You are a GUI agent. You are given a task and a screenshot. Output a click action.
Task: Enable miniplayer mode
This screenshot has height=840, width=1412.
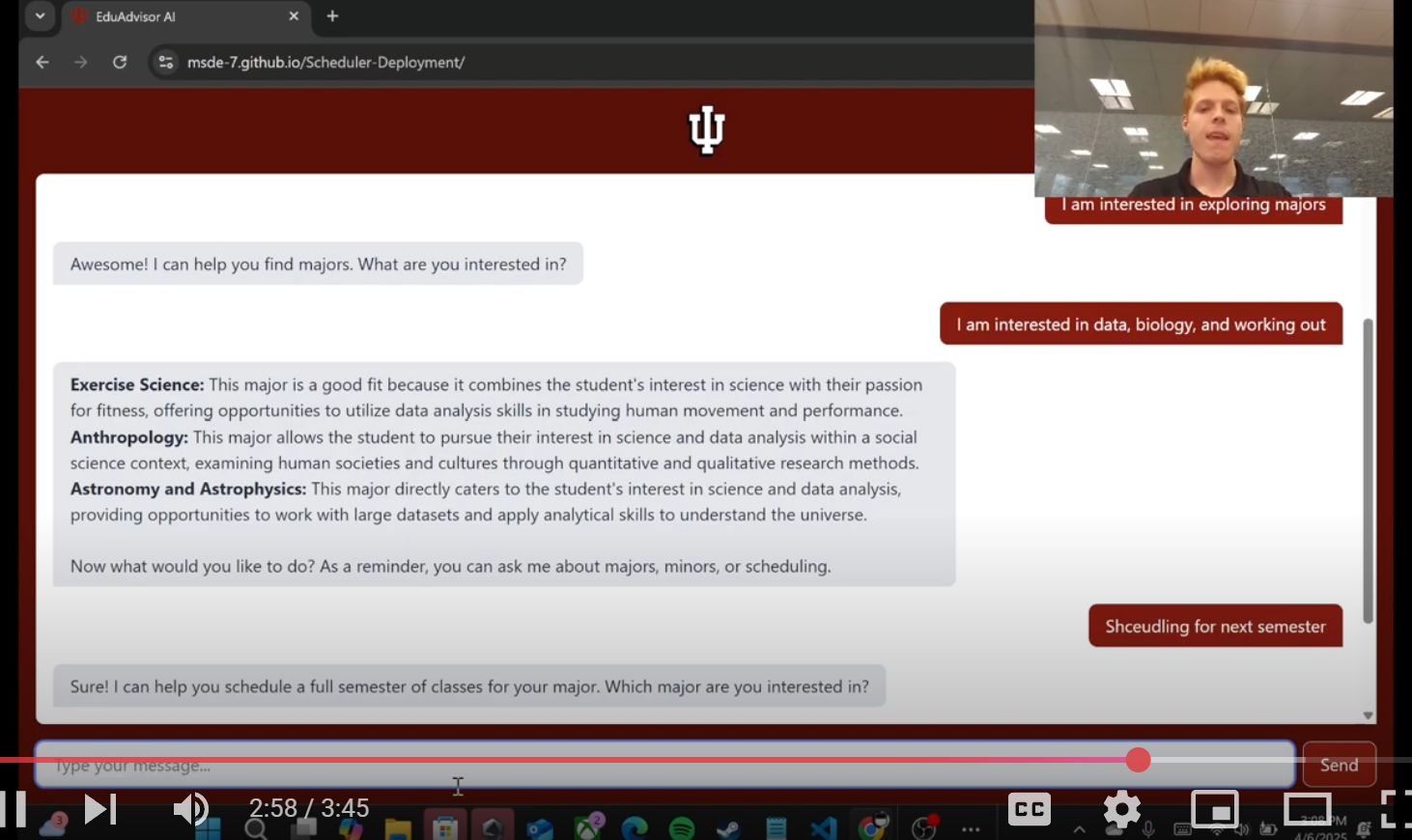pos(1215,809)
